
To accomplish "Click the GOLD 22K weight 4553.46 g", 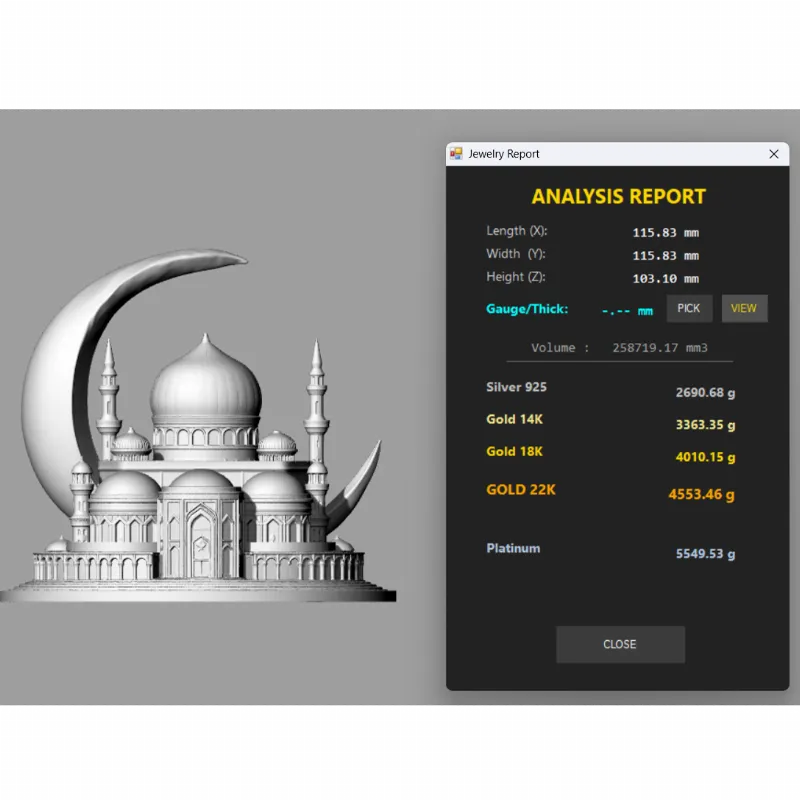I will [701, 494].
